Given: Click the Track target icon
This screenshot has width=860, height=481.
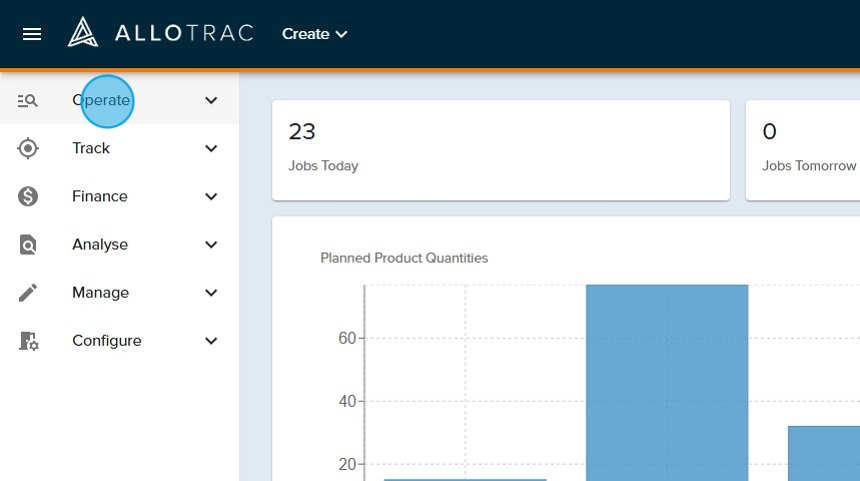Looking at the screenshot, I should pos(28,148).
